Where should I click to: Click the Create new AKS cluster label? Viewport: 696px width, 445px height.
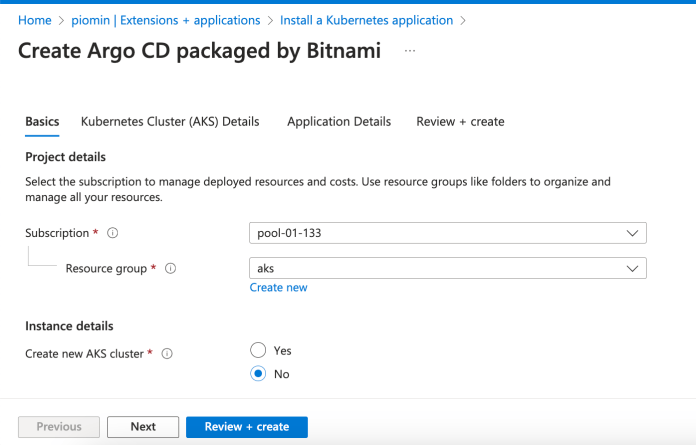[x=84, y=354]
